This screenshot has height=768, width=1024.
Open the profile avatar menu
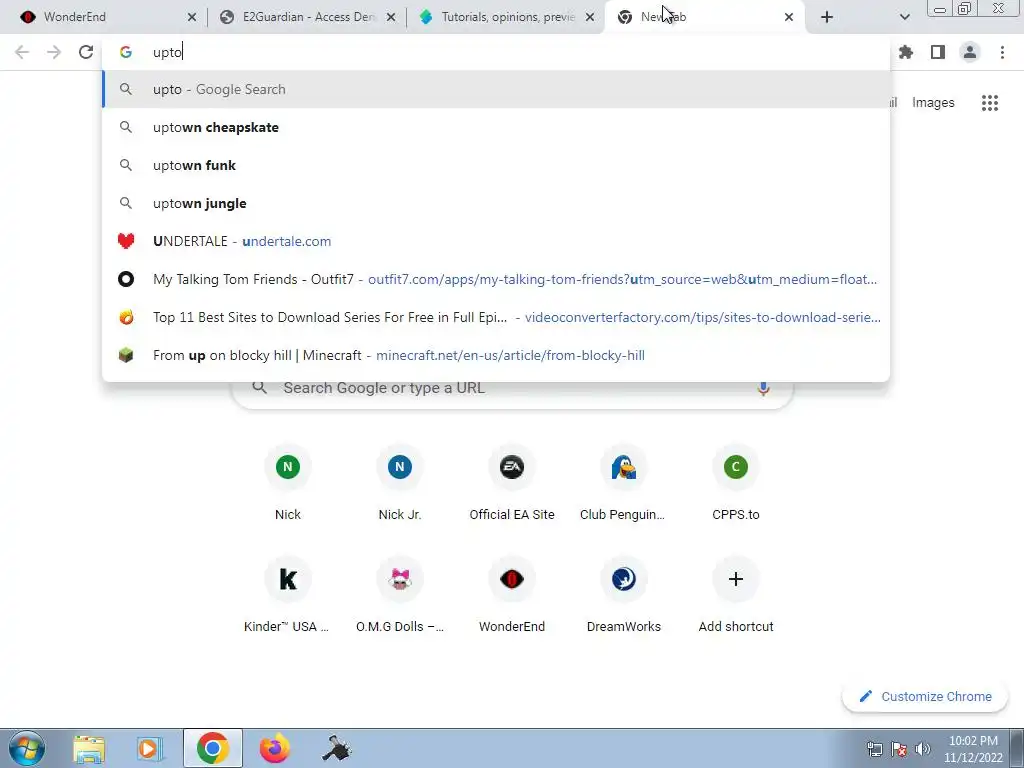coord(970,52)
